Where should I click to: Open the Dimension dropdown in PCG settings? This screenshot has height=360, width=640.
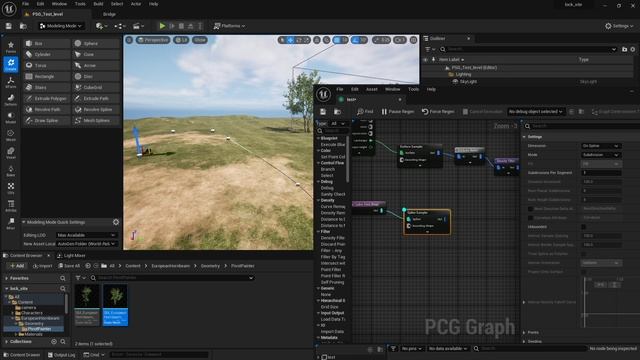pos(601,146)
